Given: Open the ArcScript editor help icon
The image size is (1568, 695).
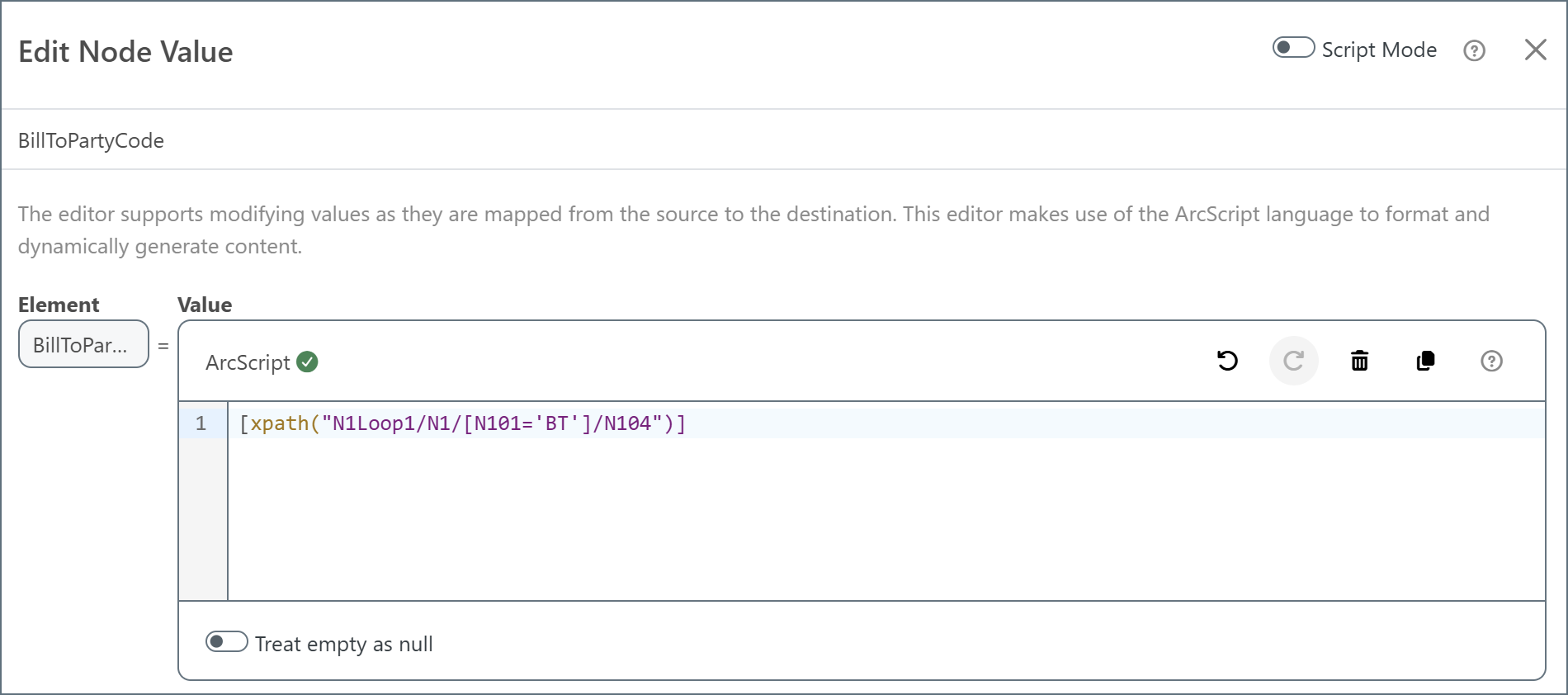Looking at the screenshot, I should (1491, 361).
